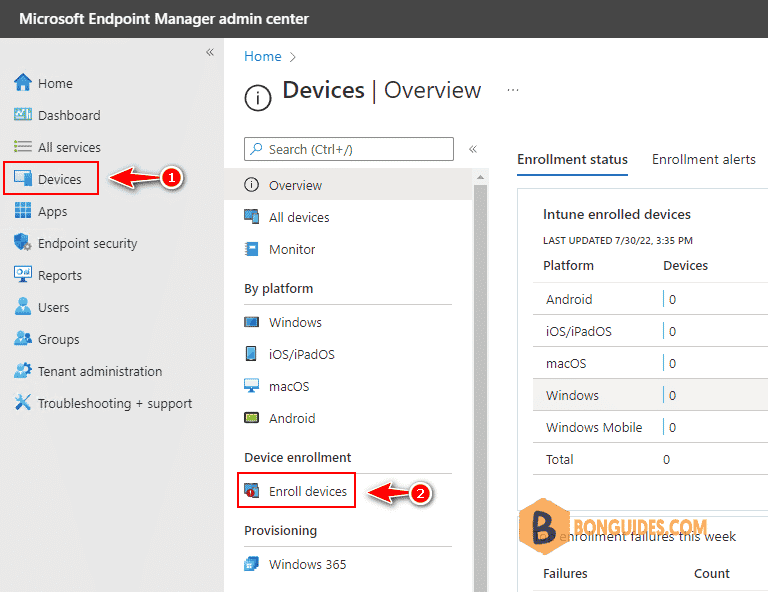Open the All devices label
The height and width of the screenshot is (592, 768).
click(x=299, y=217)
